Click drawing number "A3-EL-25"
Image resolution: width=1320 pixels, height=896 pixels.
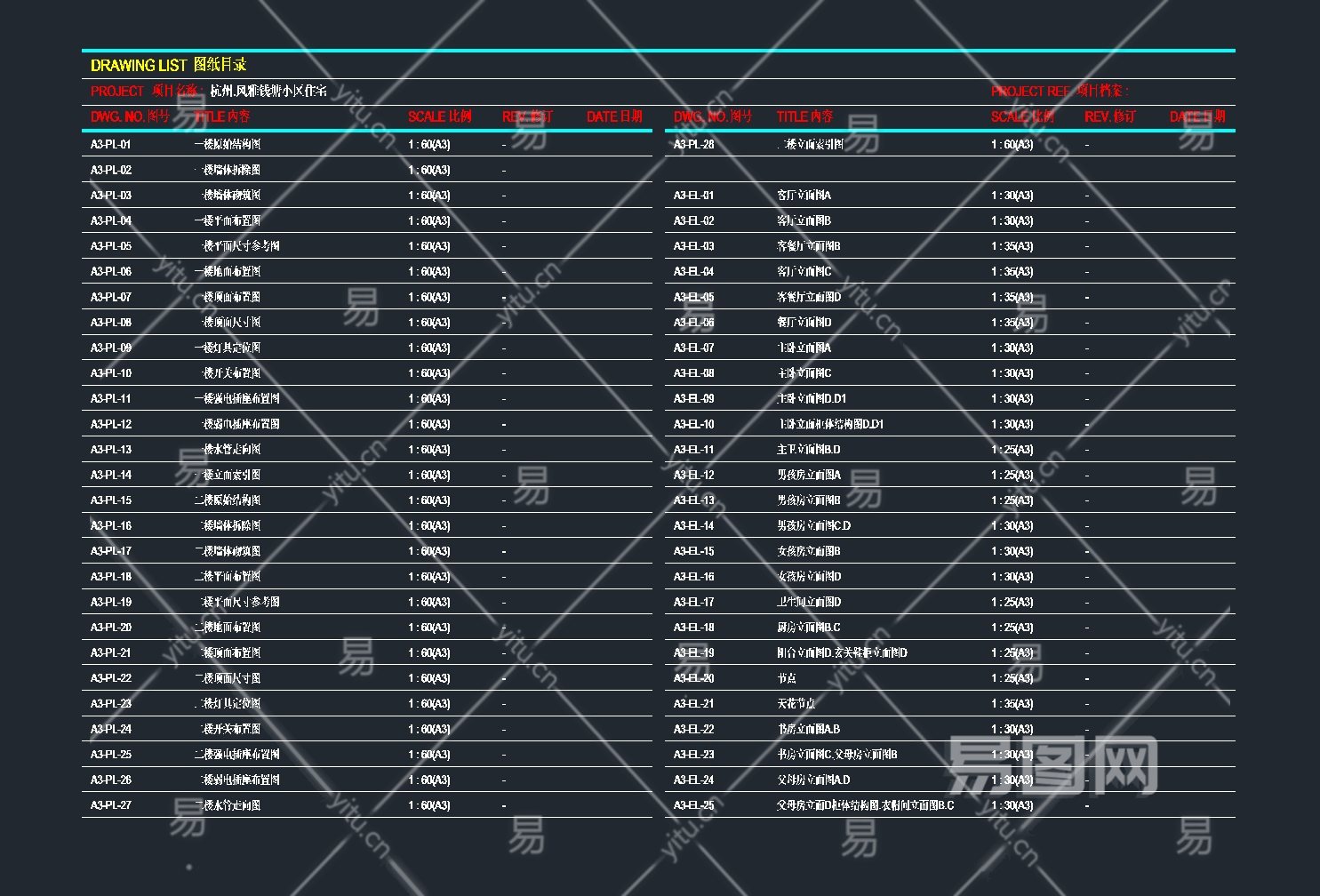pos(694,805)
